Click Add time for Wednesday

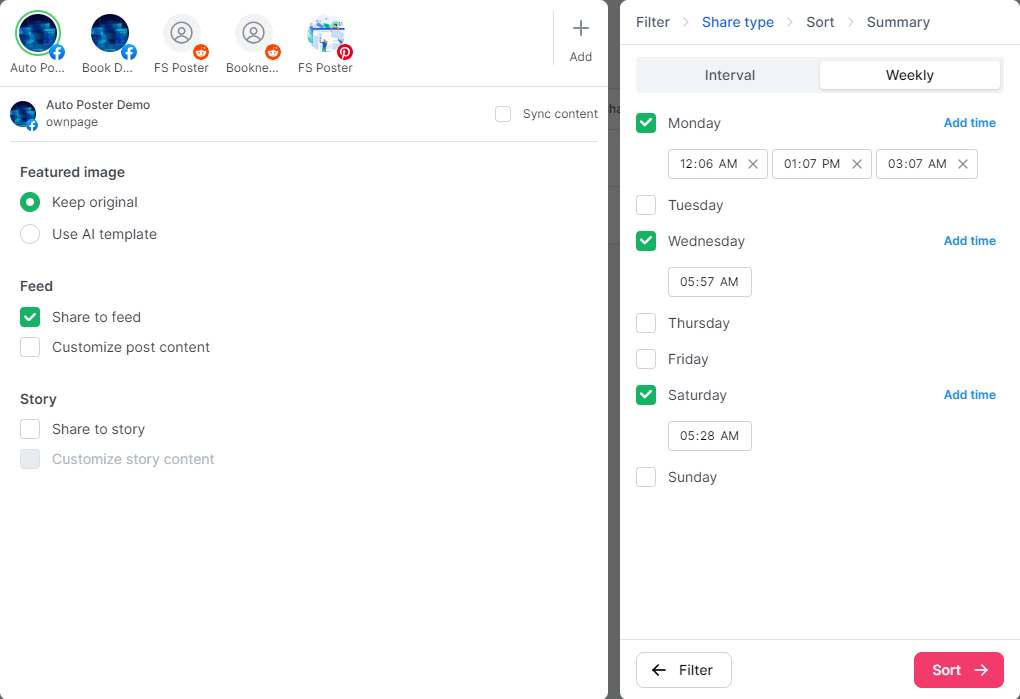969,241
